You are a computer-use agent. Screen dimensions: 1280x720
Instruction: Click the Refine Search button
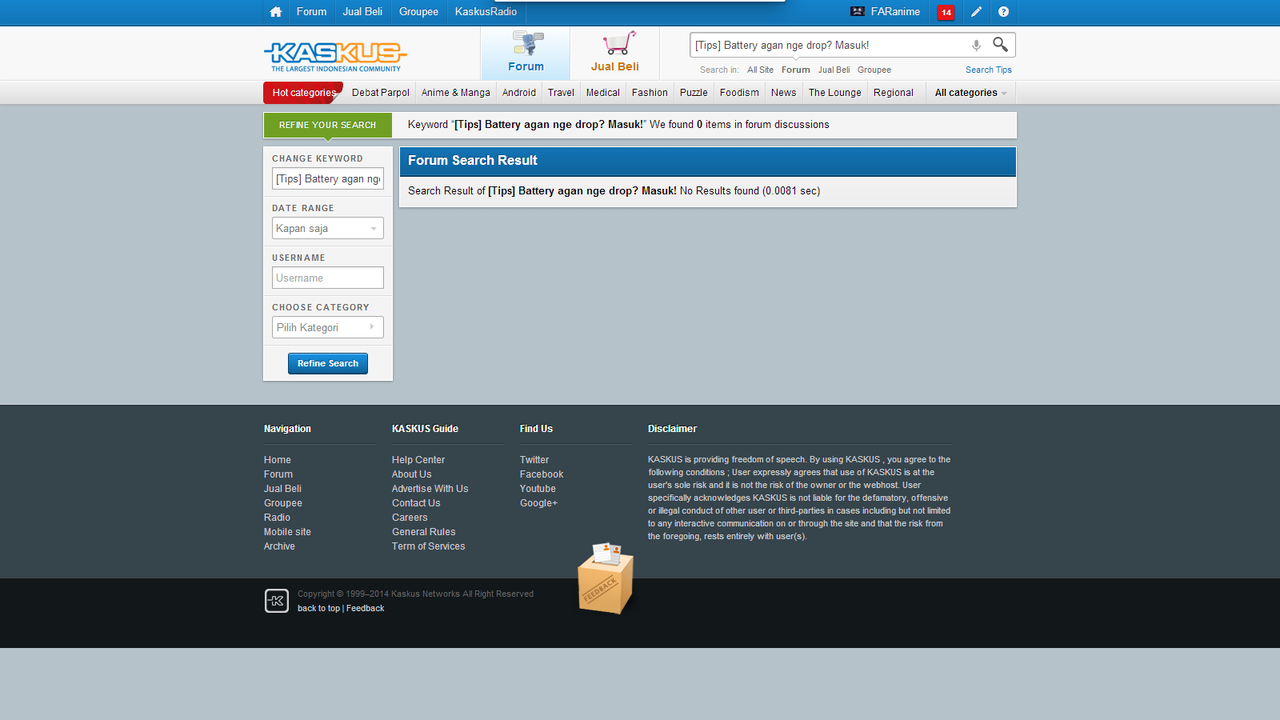pyautogui.click(x=328, y=364)
